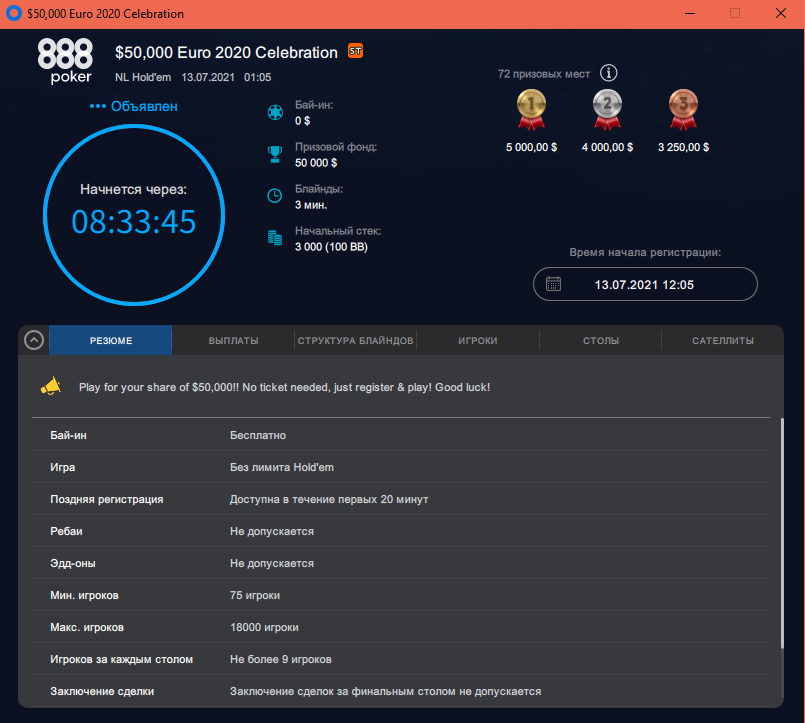Image resolution: width=805 pixels, height=723 pixels.
Task: Switch to the ИГРОКИ tab
Action: click(x=478, y=340)
